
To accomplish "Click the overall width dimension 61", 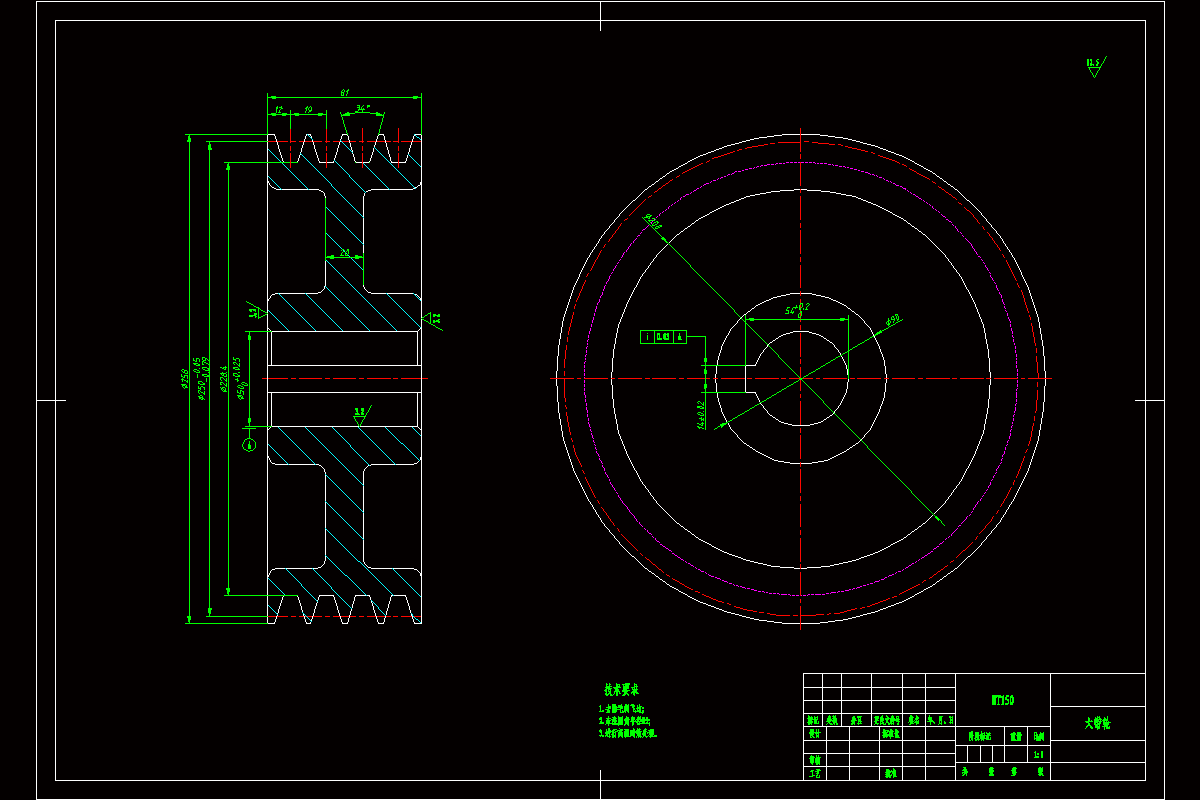I will 344,92.
